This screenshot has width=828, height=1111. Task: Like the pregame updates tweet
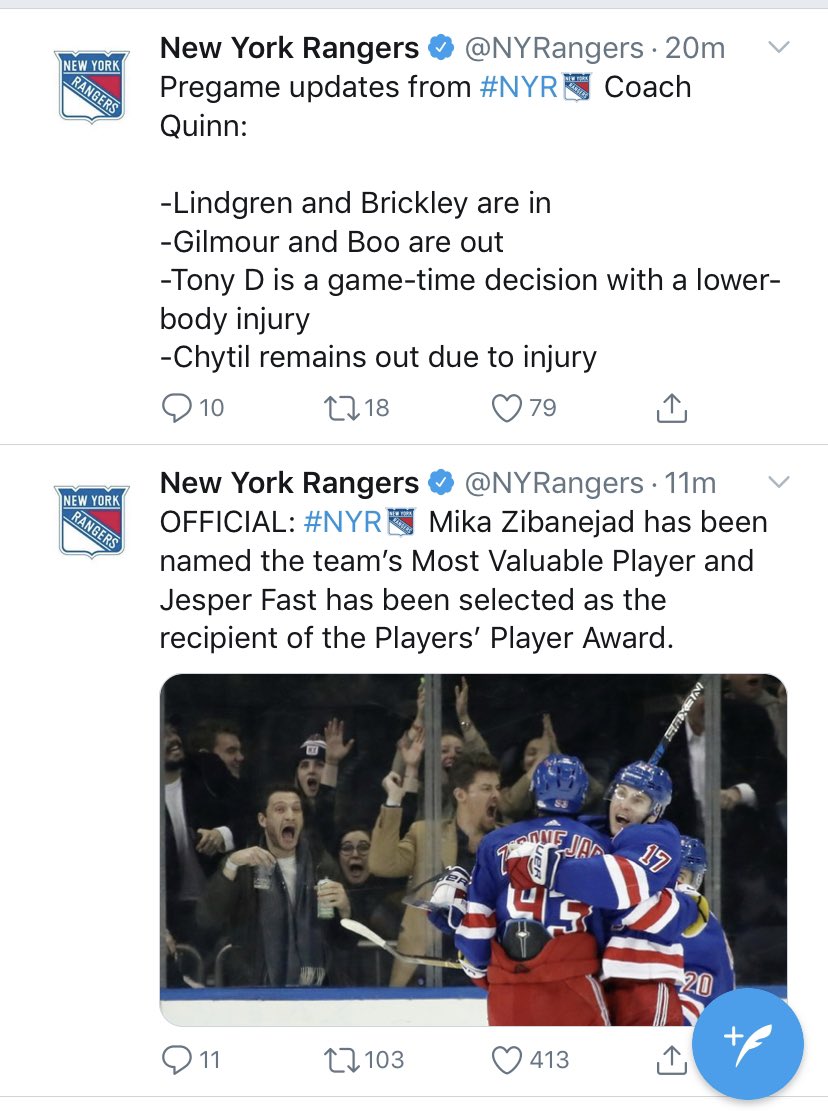(508, 408)
